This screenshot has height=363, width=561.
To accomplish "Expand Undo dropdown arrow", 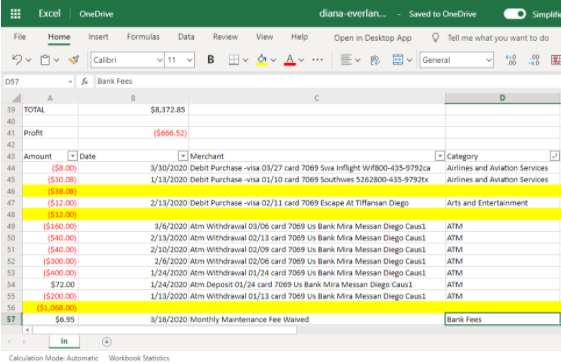I will [x=29, y=60].
